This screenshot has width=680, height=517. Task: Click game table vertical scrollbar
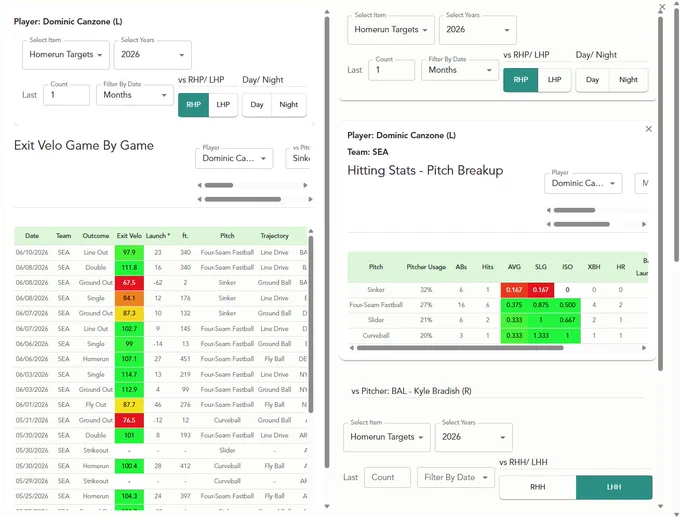(x=311, y=324)
